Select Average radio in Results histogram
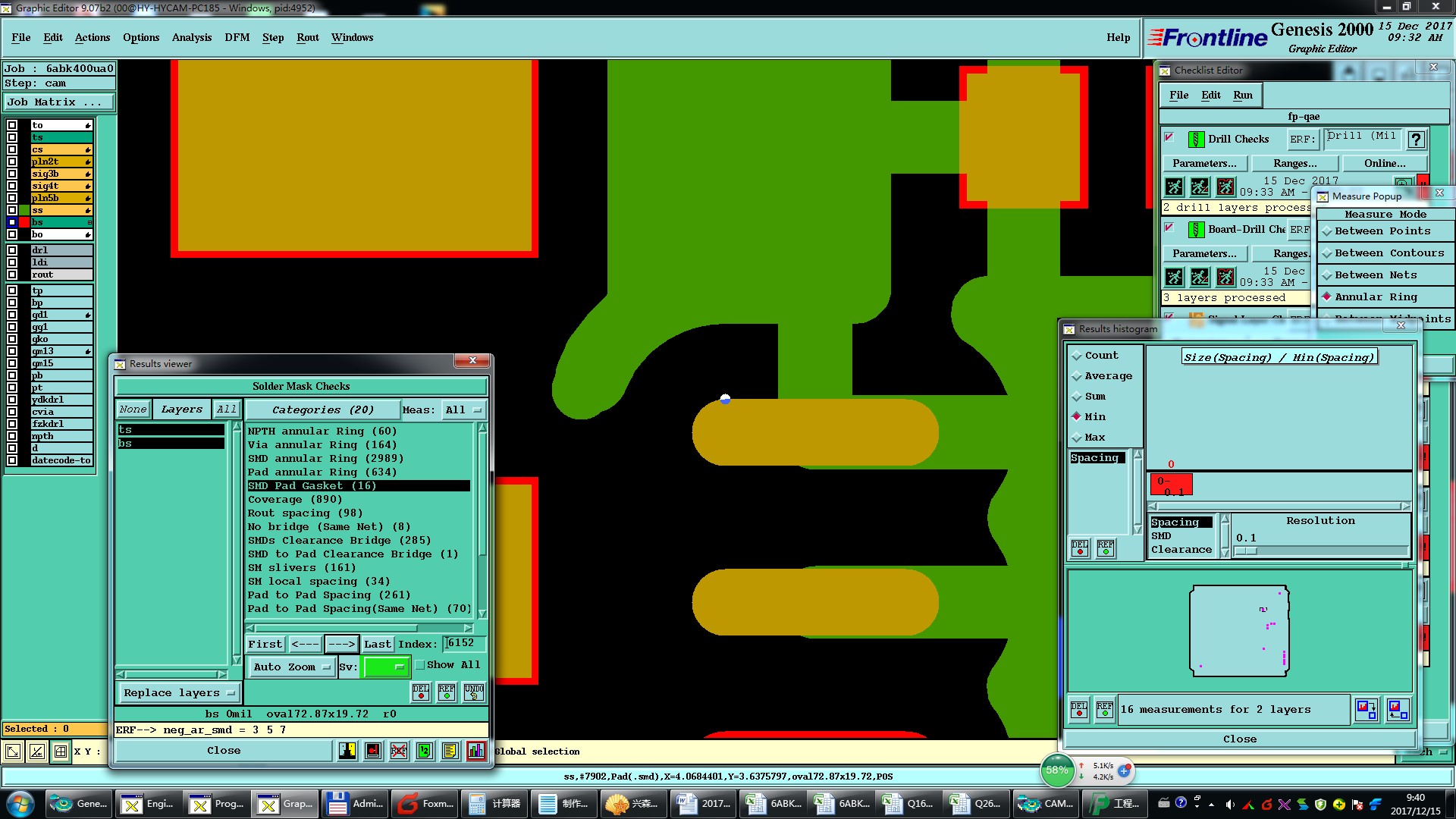Image resolution: width=1456 pixels, height=819 pixels. 1101,376
